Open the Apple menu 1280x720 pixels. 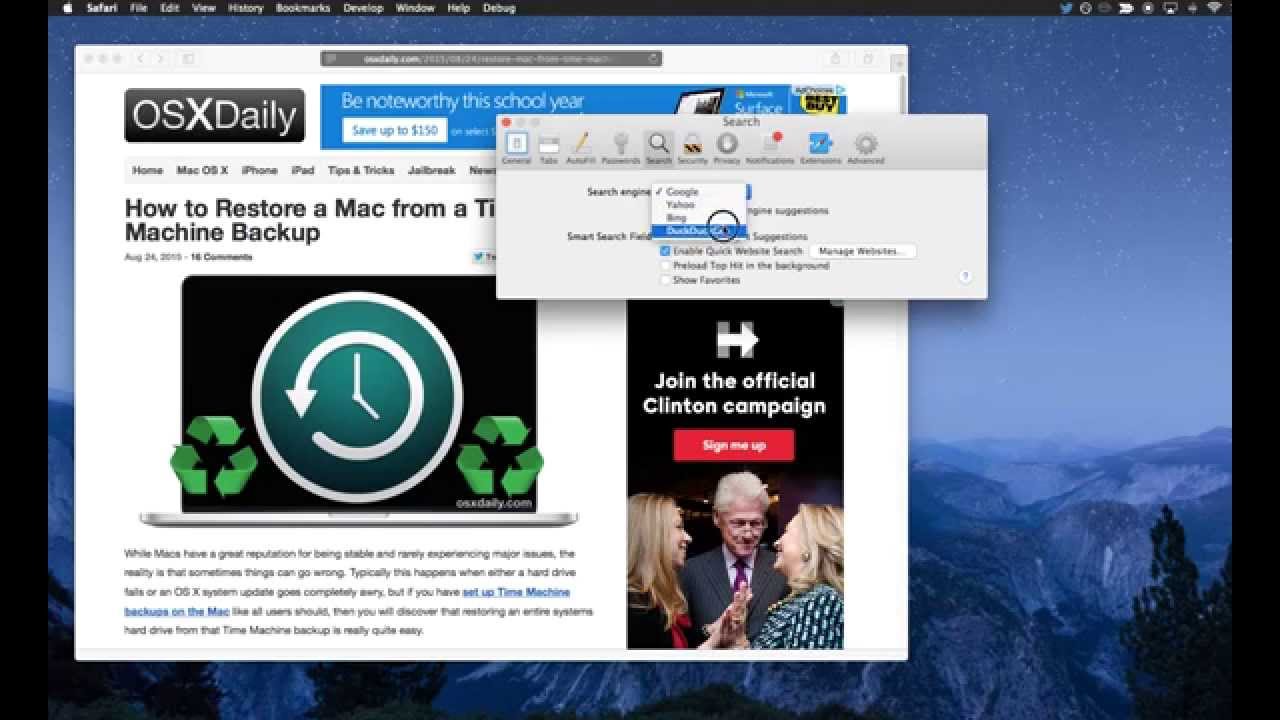68,8
